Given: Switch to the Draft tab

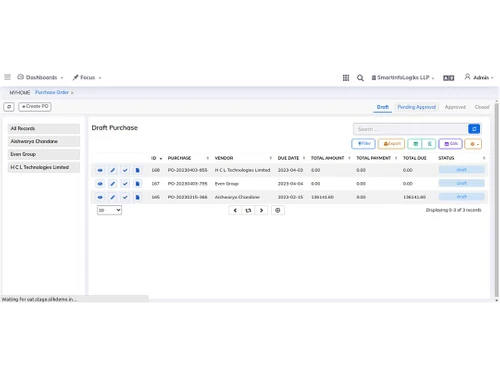Looking at the screenshot, I should pyautogui.click(x=382, y=107).
